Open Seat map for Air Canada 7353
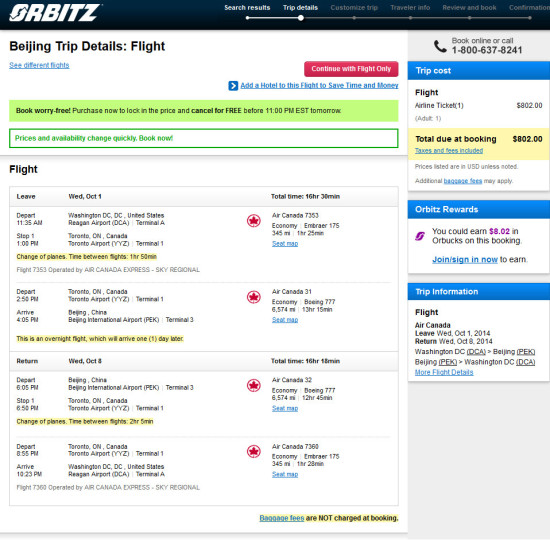550x540 pixels. (x=285, y=244)
